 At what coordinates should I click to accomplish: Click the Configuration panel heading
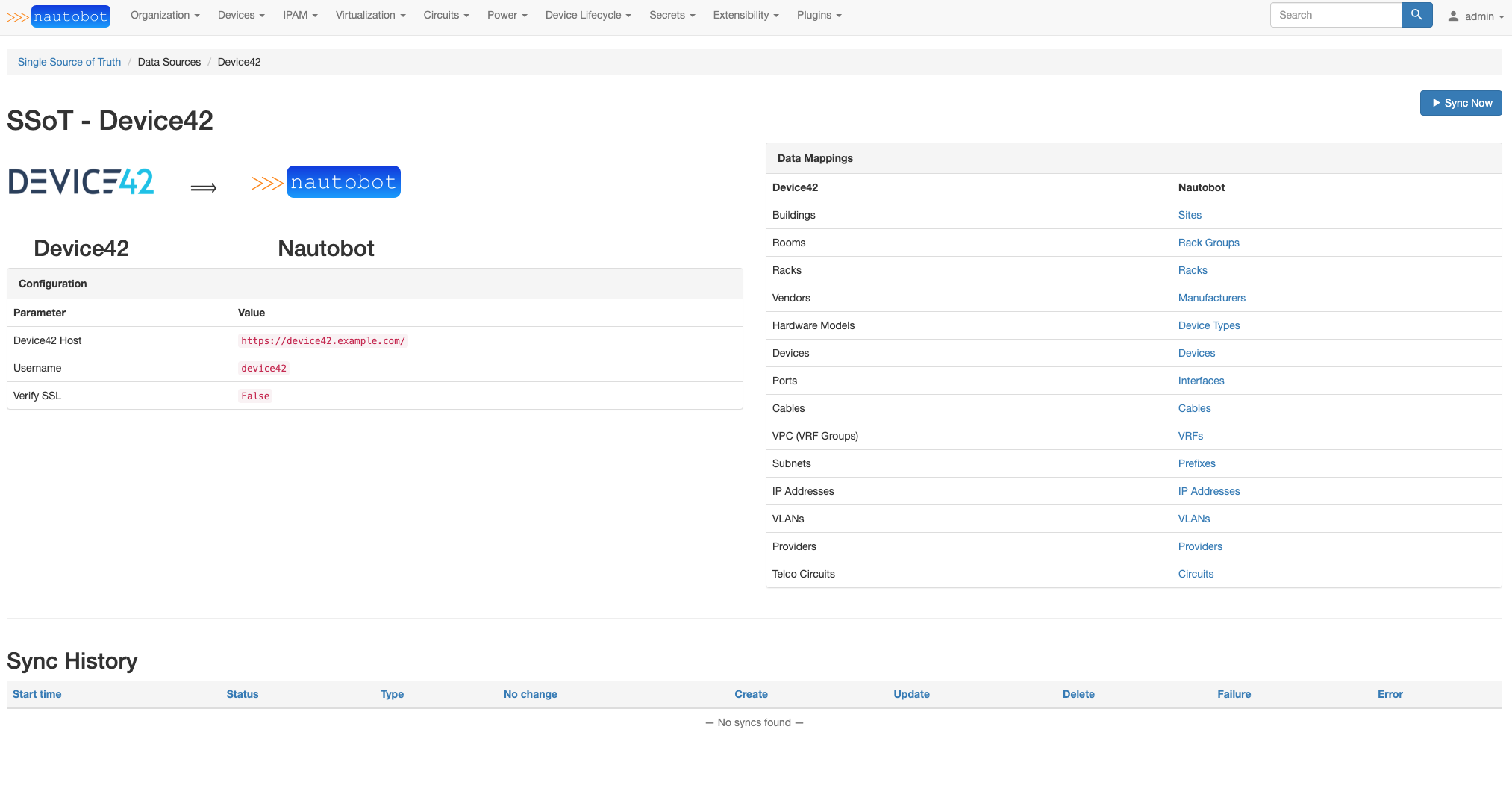point(53,284)
